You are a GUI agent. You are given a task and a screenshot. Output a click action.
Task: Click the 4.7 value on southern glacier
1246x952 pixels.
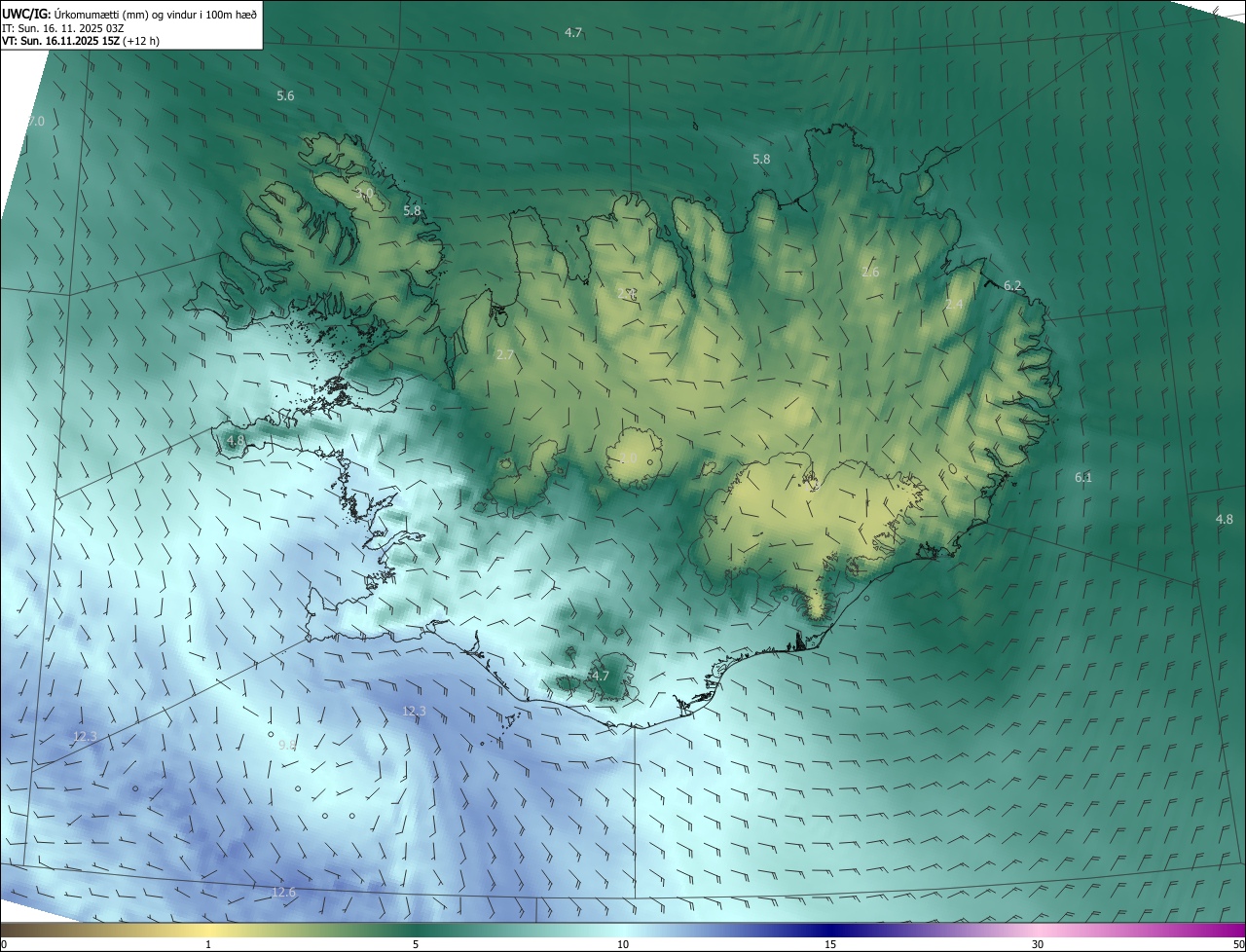pos(600,676)
